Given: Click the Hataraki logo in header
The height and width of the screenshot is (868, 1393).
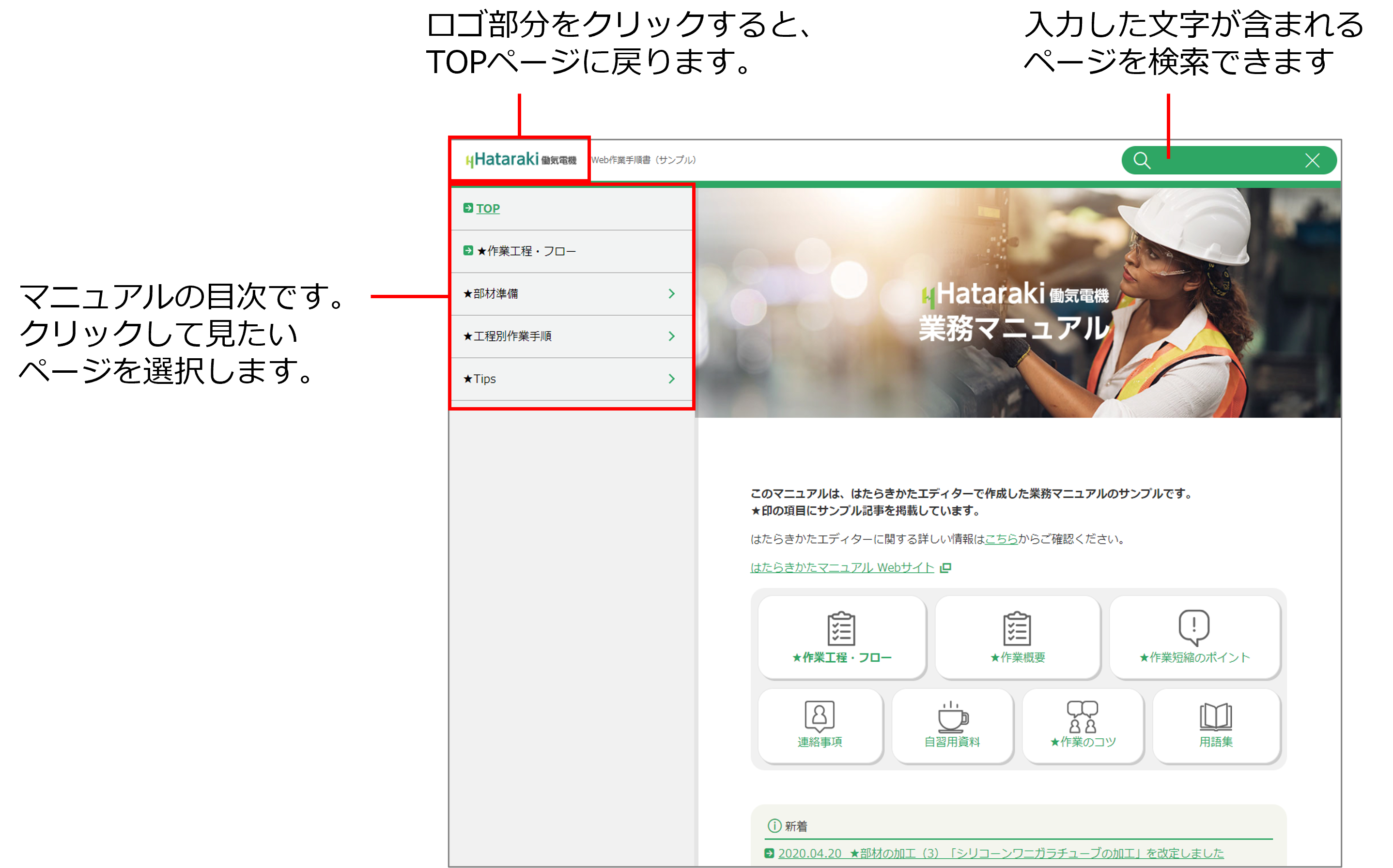Looking at the screenshot, I should pos(520,160).
